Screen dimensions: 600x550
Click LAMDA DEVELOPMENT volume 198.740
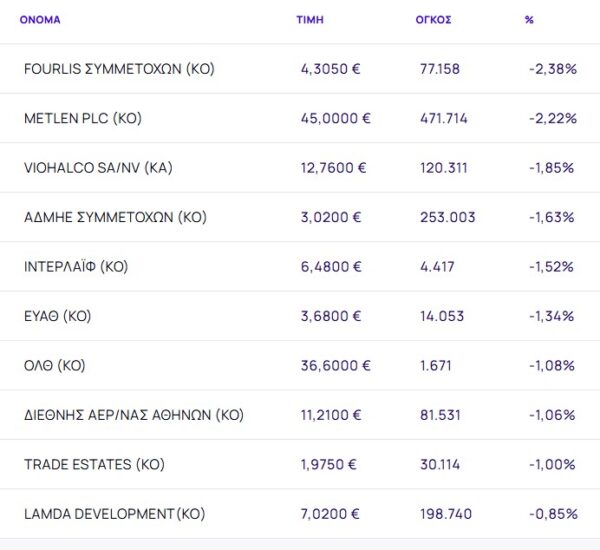pos(448,514)
